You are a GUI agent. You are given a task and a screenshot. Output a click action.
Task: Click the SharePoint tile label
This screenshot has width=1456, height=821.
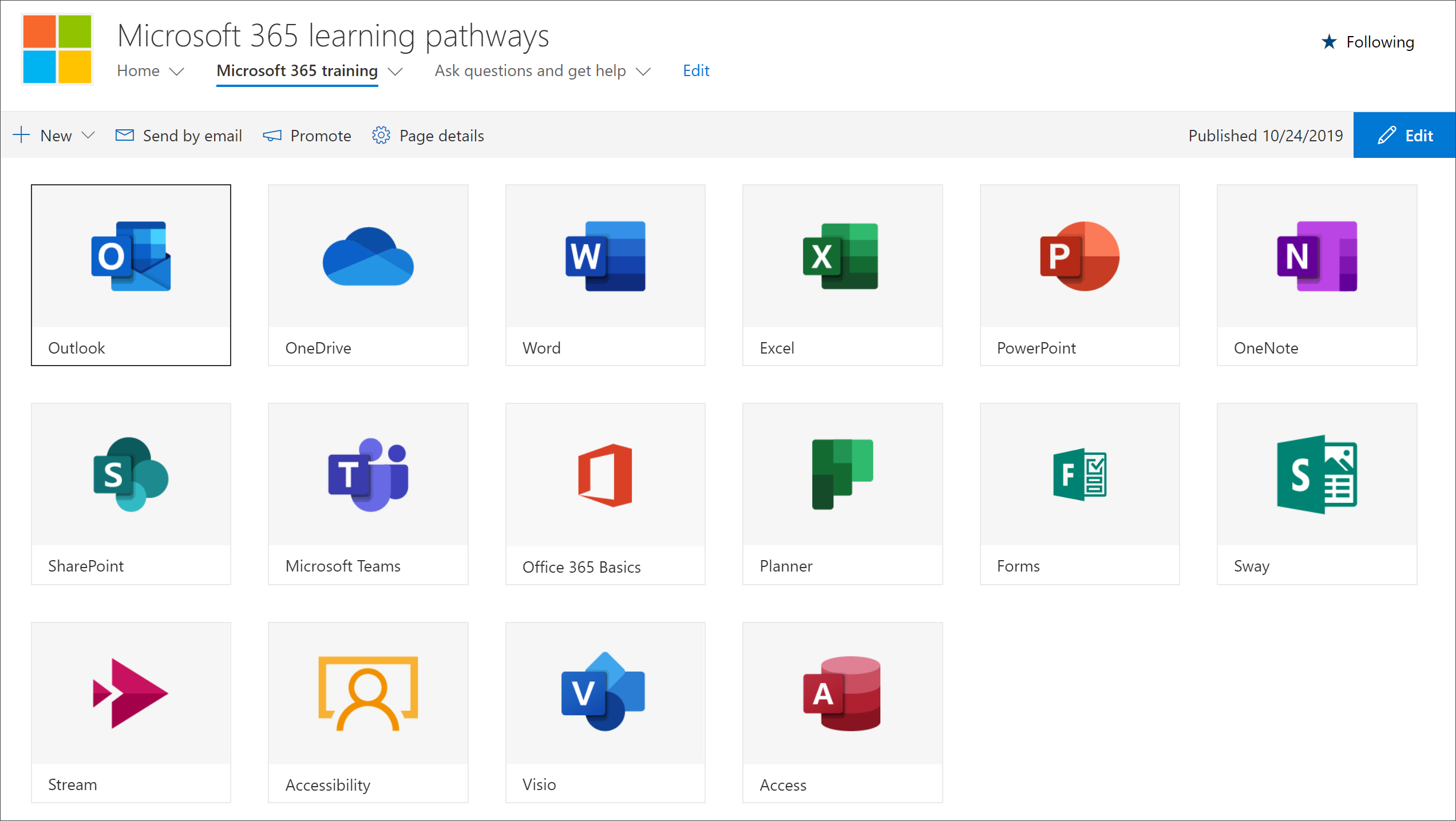click(86, 566)
